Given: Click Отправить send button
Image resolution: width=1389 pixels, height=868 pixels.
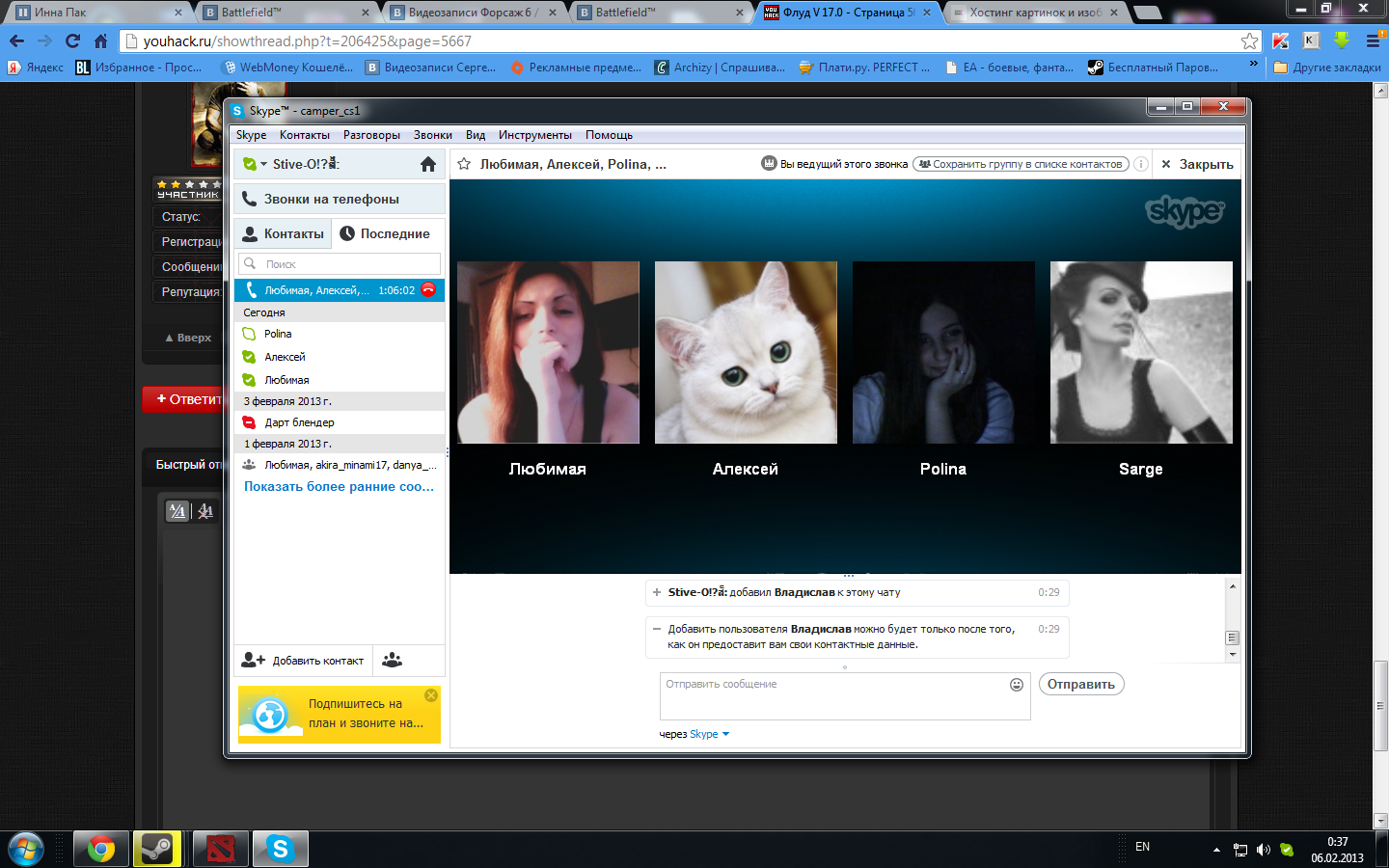Looking at the screenshot, I should pyautogui.click(x=1081, y=684).
